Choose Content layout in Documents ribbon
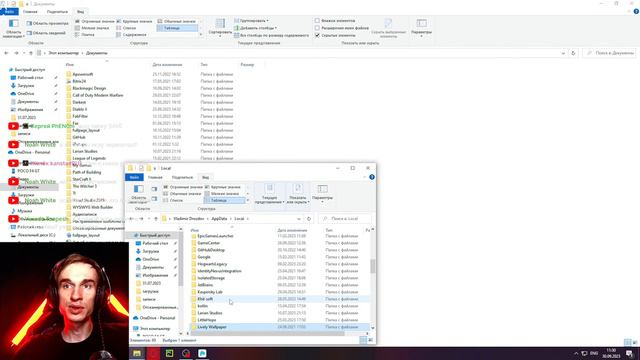 tap(131, 35)
